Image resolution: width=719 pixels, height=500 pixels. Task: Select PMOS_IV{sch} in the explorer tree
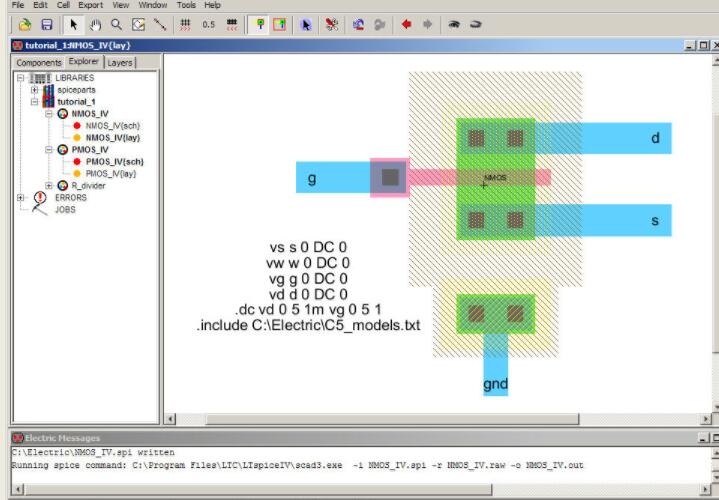[114, 161]
